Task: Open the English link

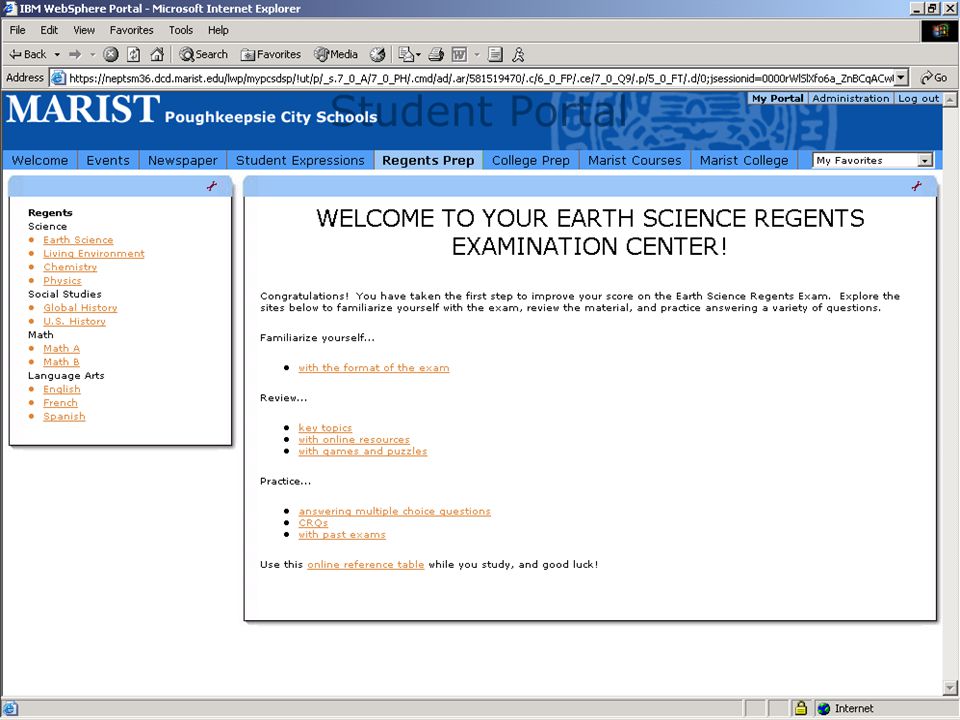Action: pyautogui.click(x=62, y=389)
